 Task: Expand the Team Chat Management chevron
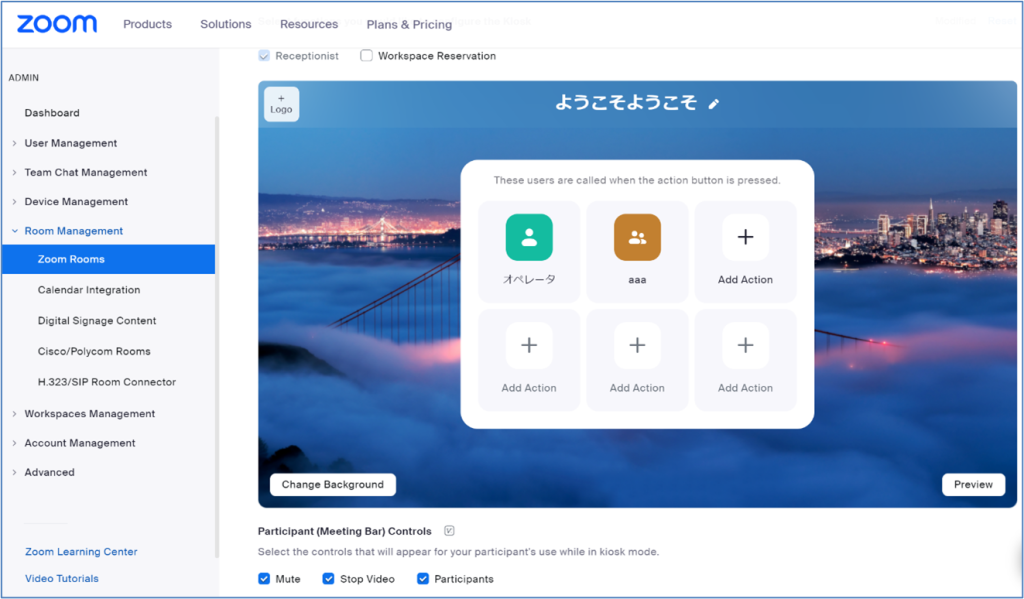point(14,172)
